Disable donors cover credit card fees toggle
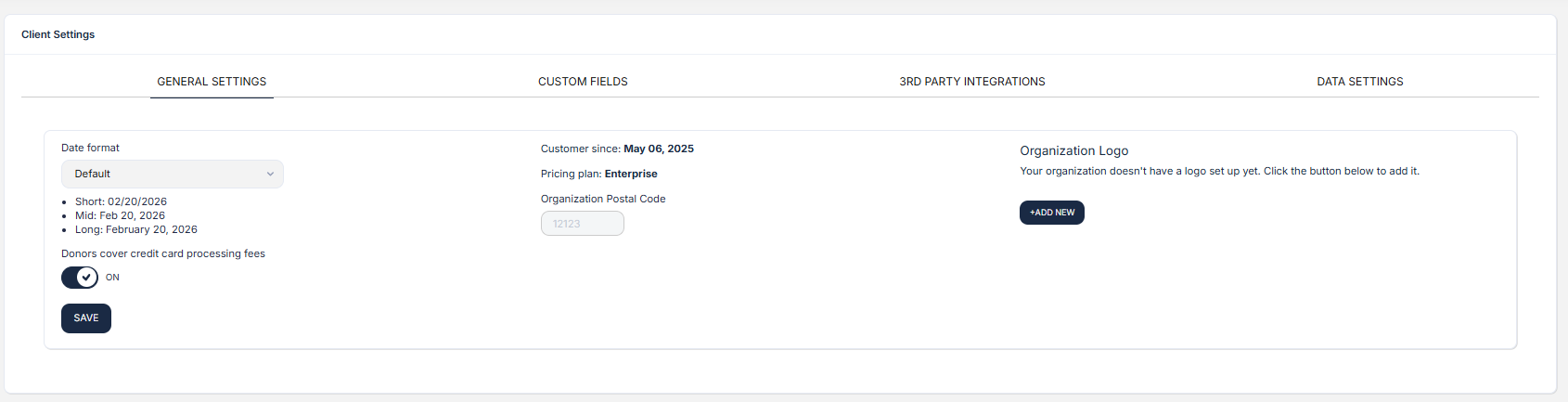Screen dimensions: 1568x402 [80, 278]
